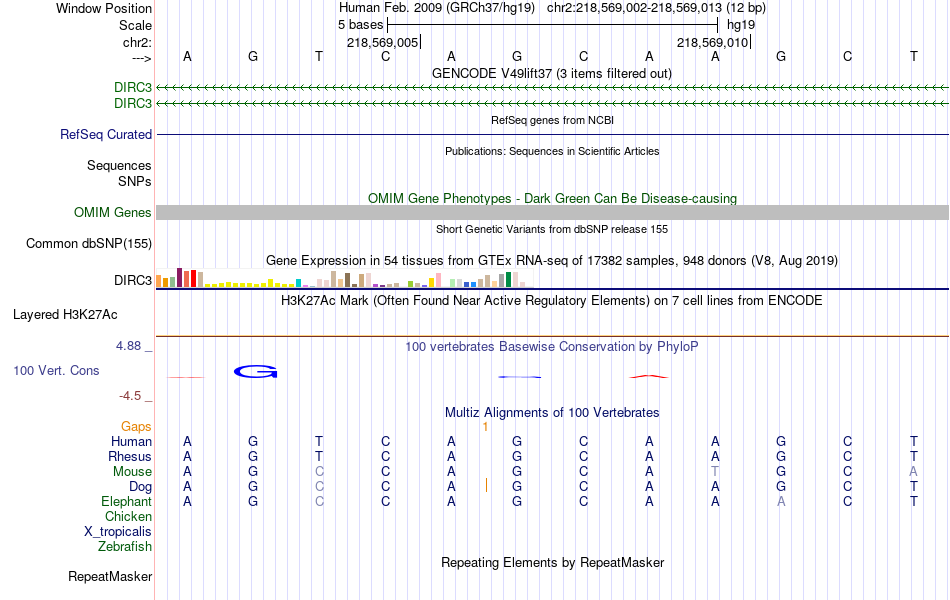
Task: Click the orange insertion bar in Dog row
Action: click(x=486, y=485)
